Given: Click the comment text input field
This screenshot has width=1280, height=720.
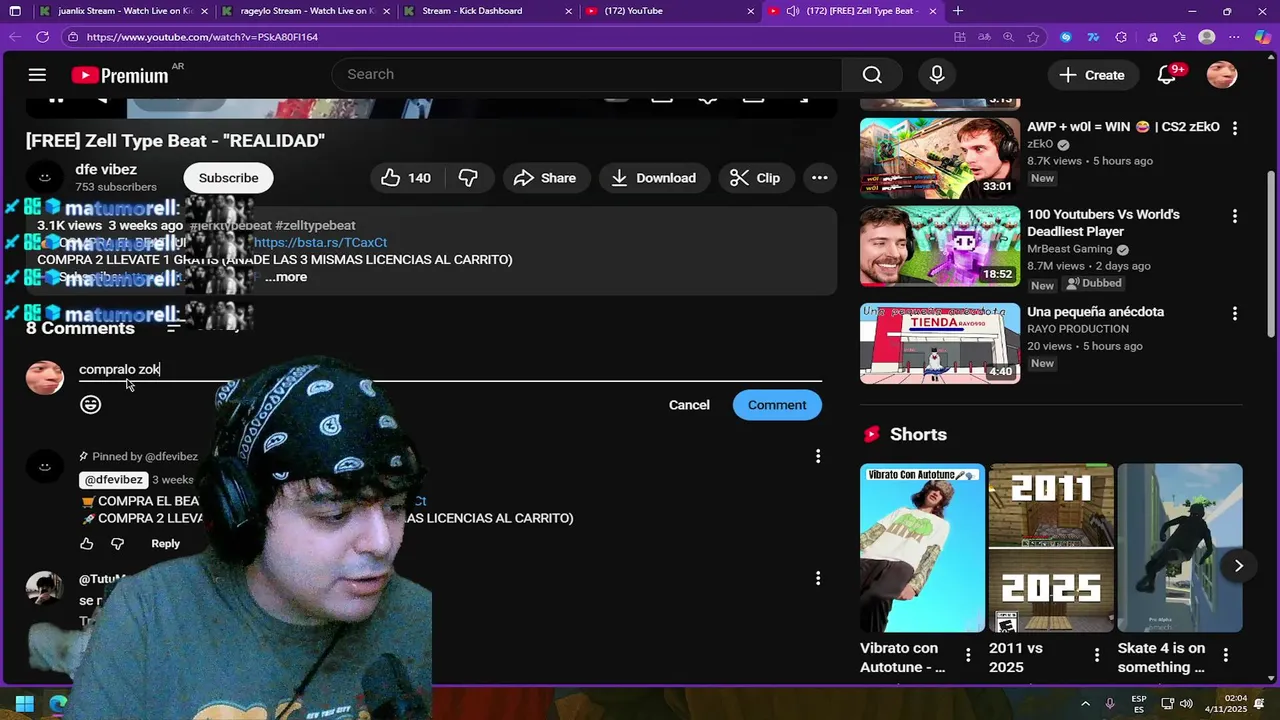Looking at the screenshot, I should point(450,369).
